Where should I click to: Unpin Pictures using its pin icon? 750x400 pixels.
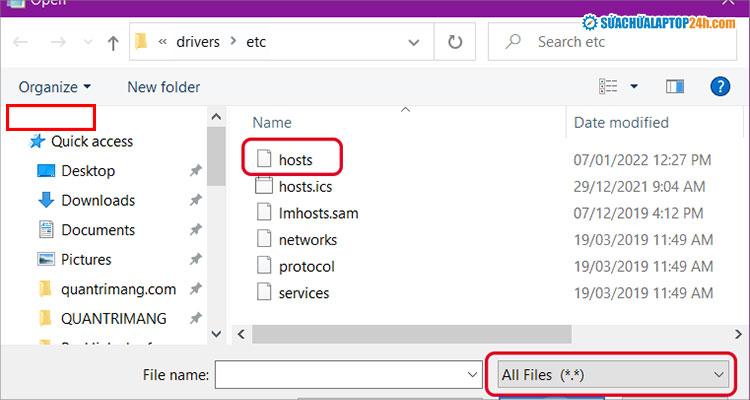[x=195, y=259]
